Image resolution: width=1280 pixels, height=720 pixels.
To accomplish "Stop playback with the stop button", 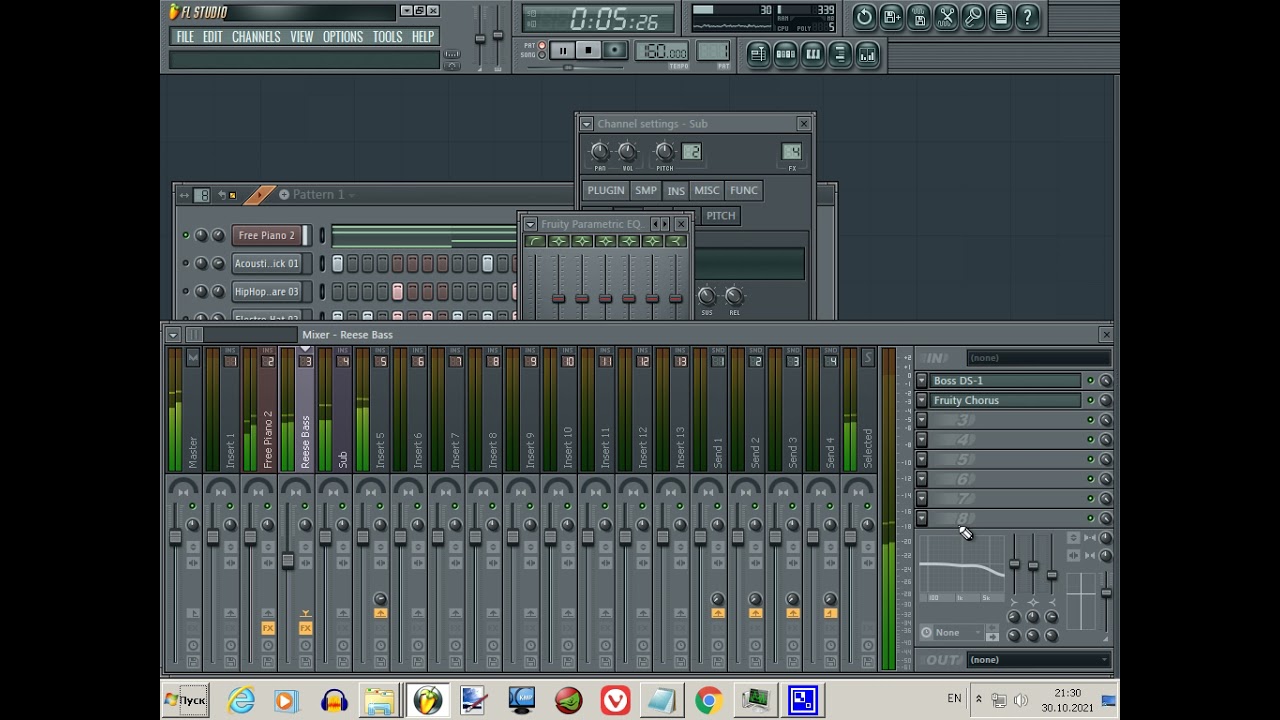I will 588,51.
